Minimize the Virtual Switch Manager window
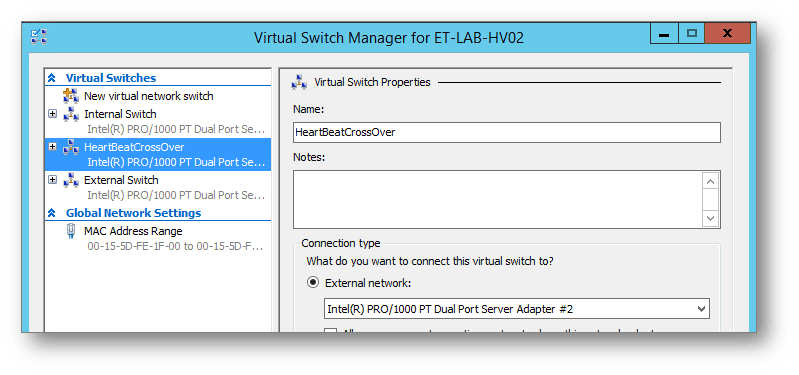Screen dimensions: 799x375 tap(664, 34)
